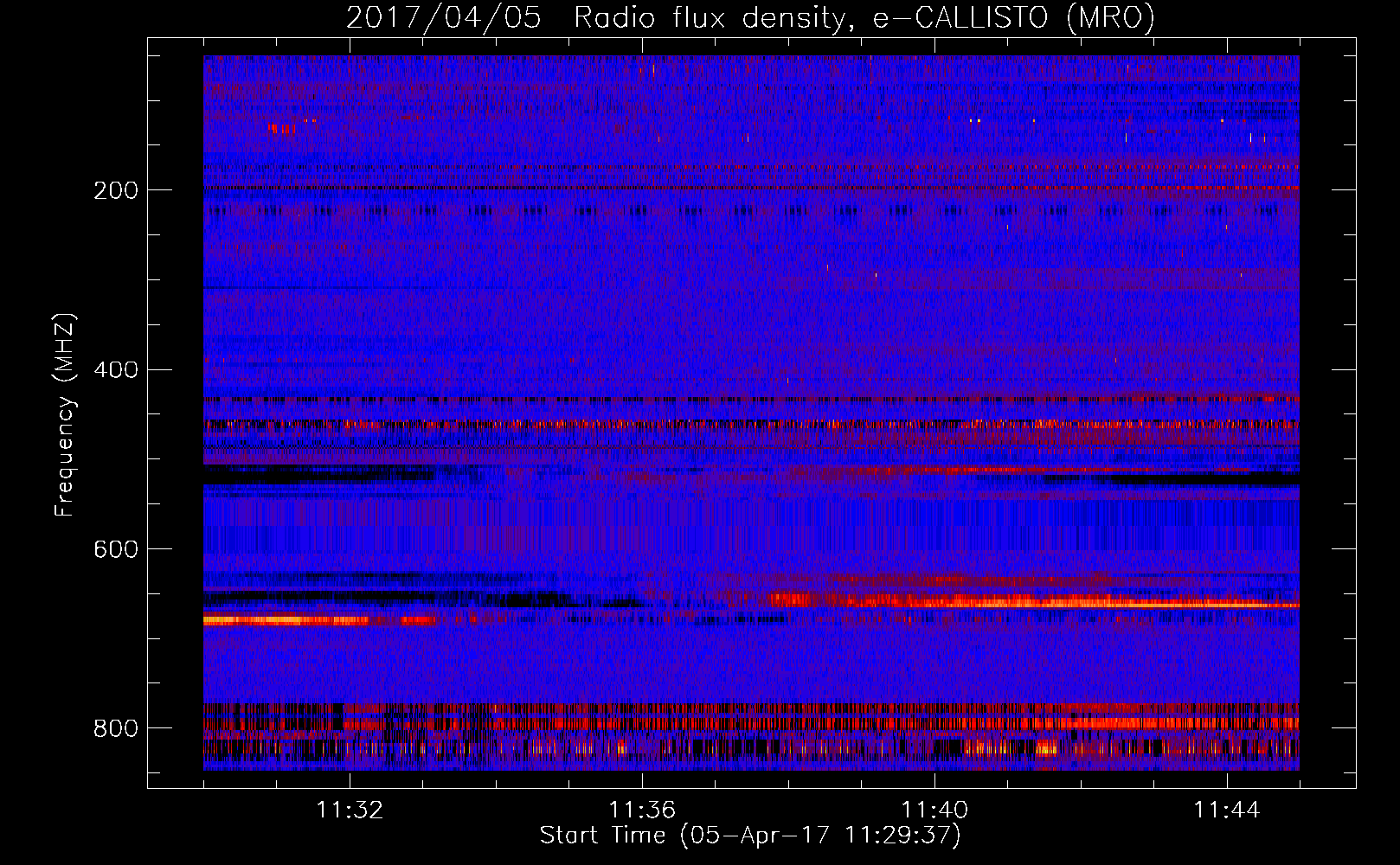Click the plot title "Radio flux density, e-CALLISTO (MRO)"
The image size is (1400, 865).
coord(864,18)
